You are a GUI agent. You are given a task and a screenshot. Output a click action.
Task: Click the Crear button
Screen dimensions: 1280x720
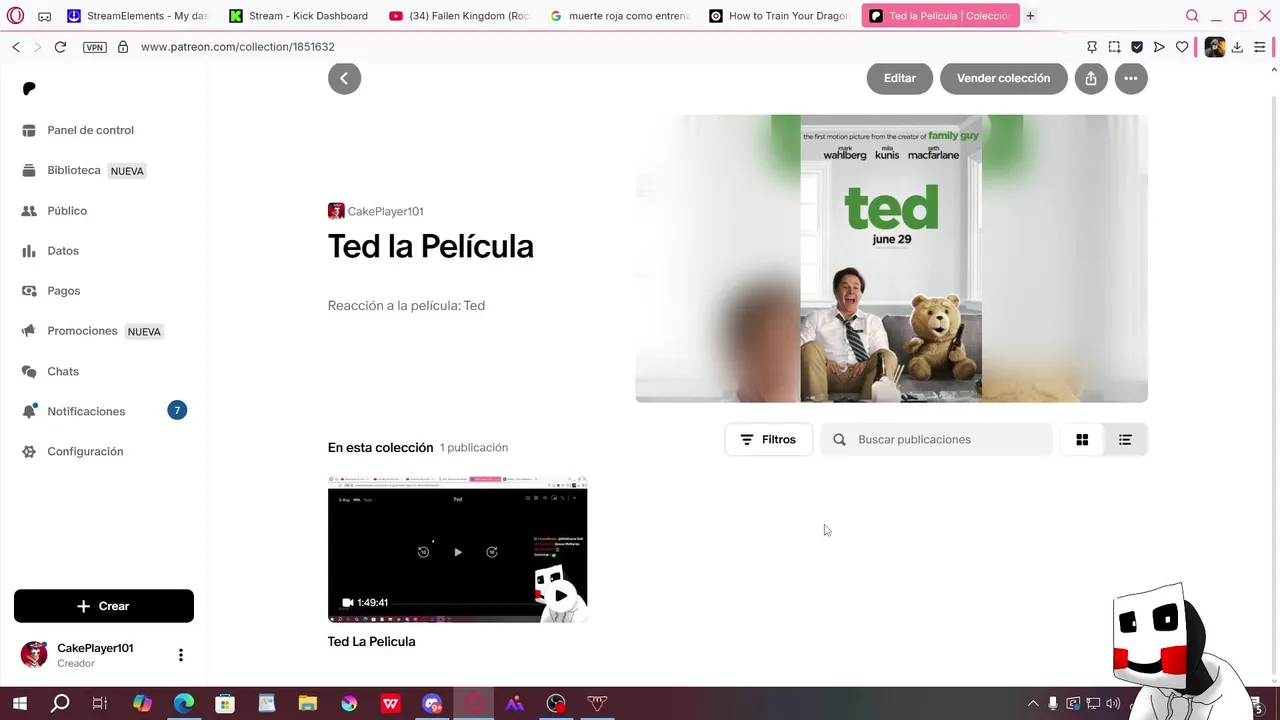(x=104, y=606)
